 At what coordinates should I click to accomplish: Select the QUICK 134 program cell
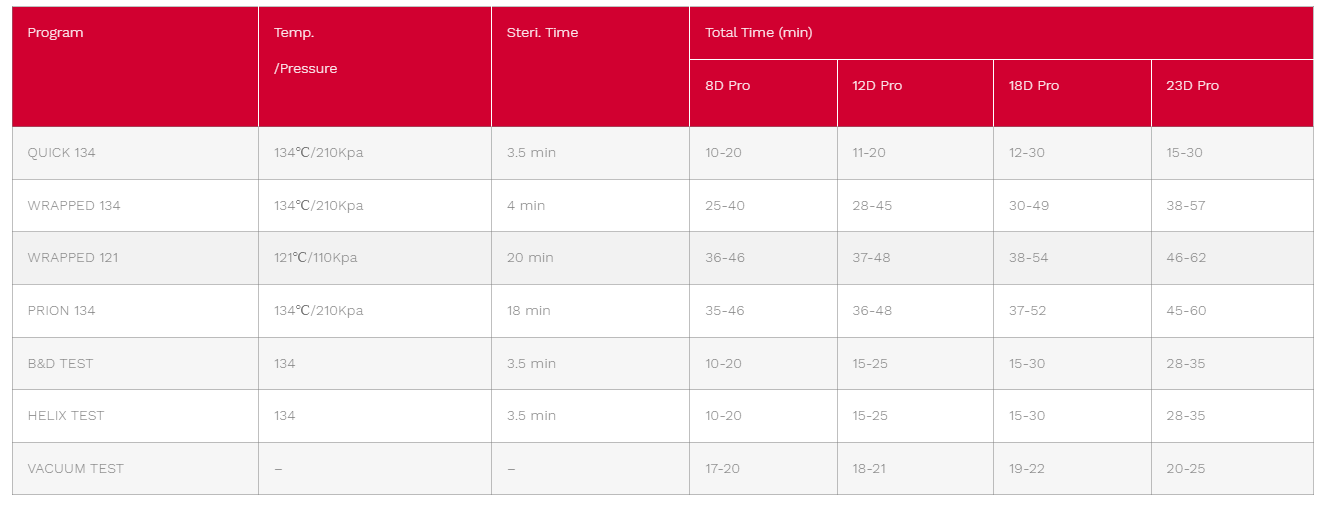point(135,153)
